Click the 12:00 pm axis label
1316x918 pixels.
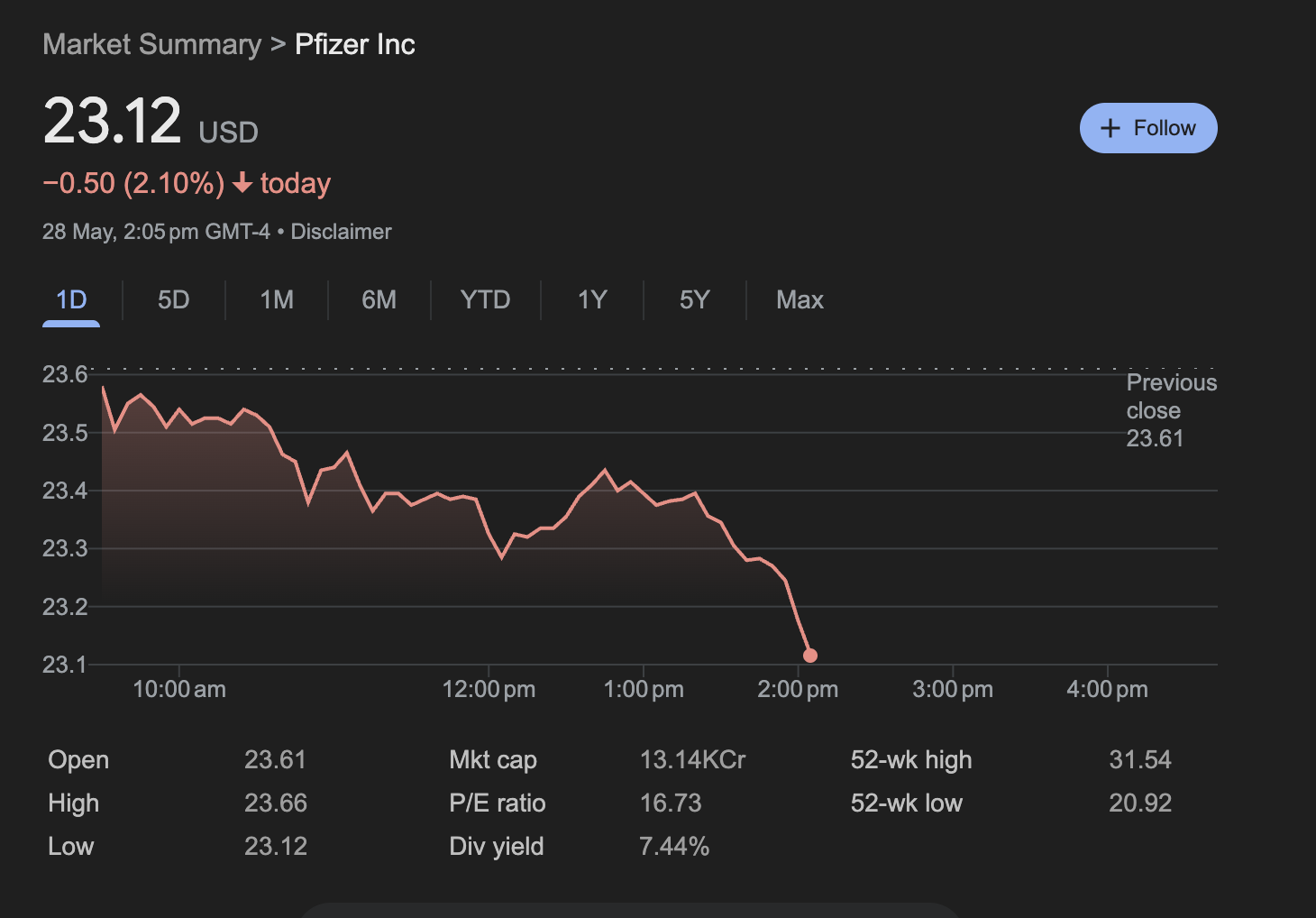point(489,689)
